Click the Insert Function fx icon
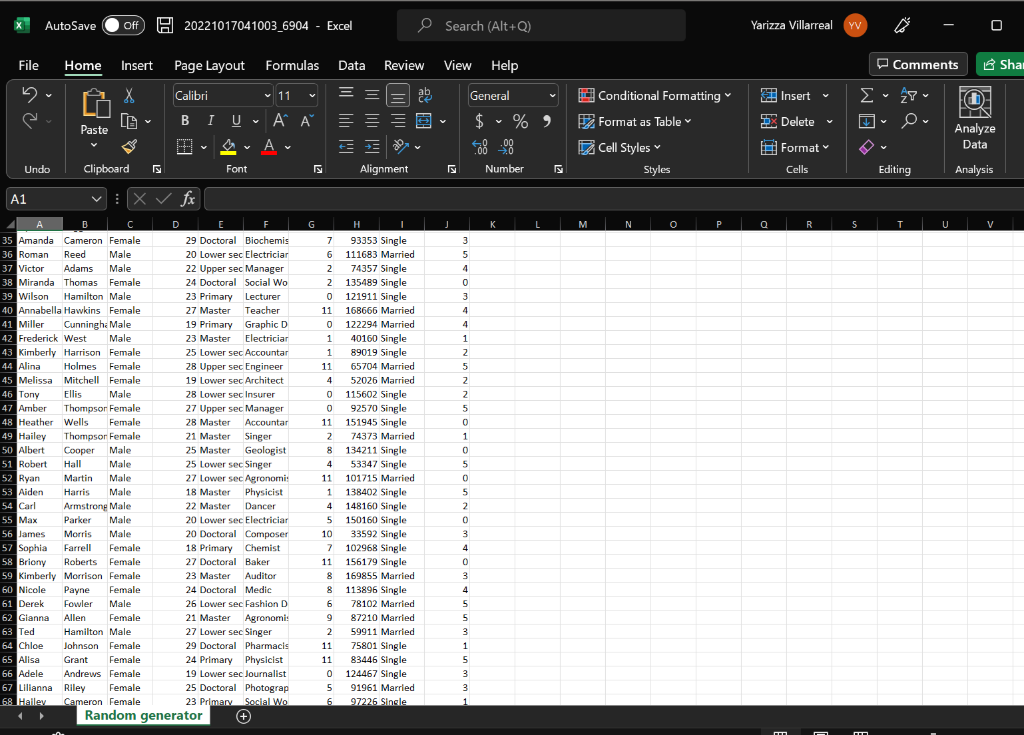Screen dimensions: 1024x735 (188, 199)
